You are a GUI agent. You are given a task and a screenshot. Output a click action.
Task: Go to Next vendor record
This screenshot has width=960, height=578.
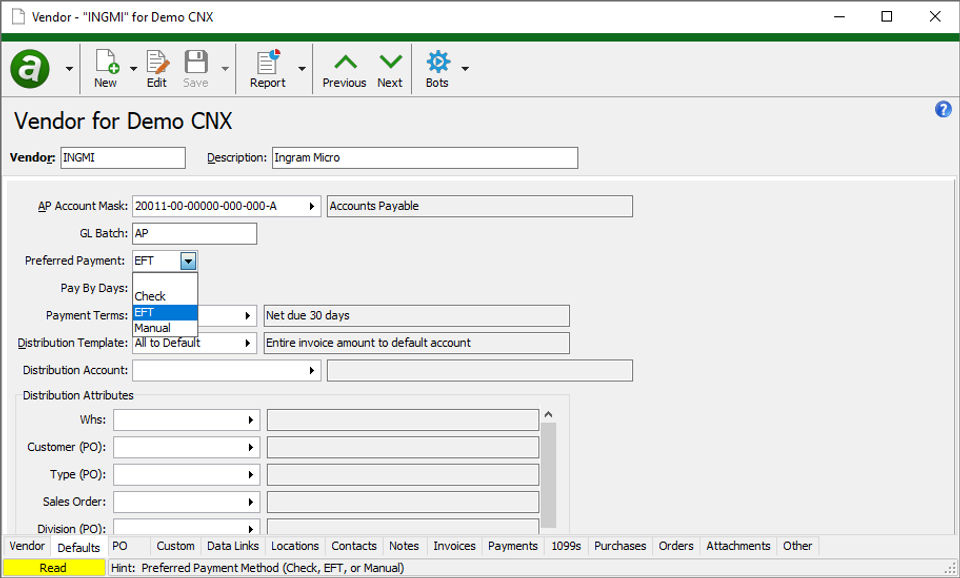pyautogui.click(x=390, y=69)
